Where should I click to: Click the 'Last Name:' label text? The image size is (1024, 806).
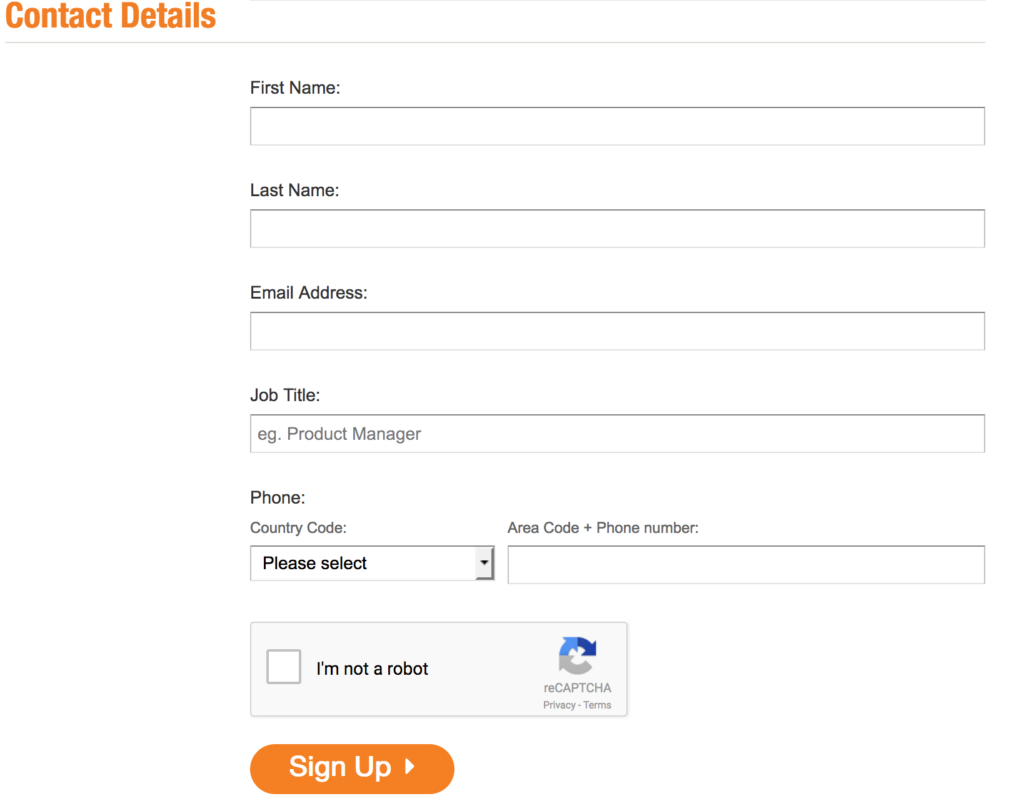click(294, 190)
